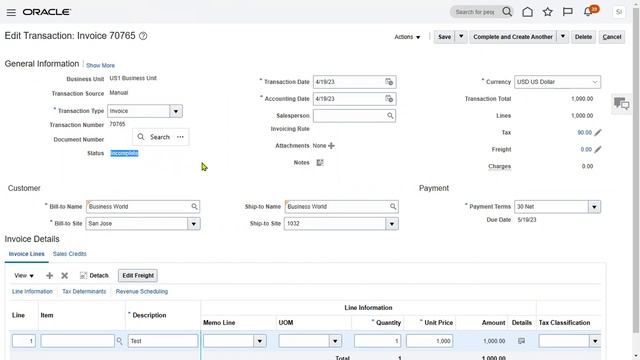The image size is (640, 360).
Task: Go to the Home page icon
Action: click(527, 12)
